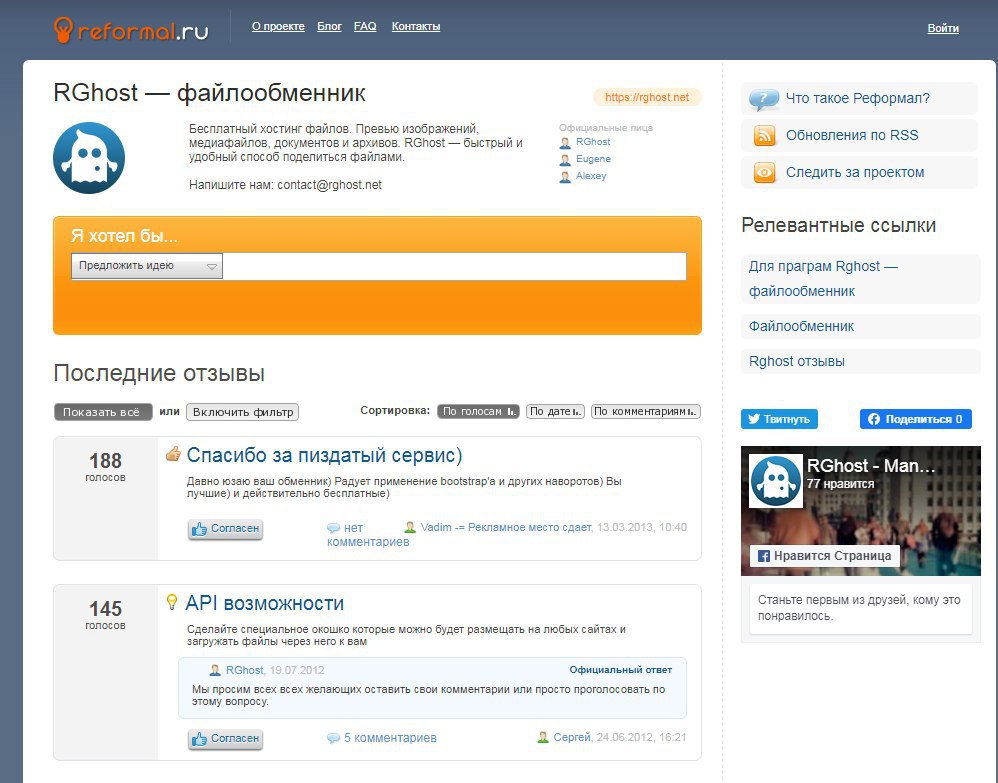Click the user icon next to Alexey
Viewport: 998px width, 783px height.
565,177
